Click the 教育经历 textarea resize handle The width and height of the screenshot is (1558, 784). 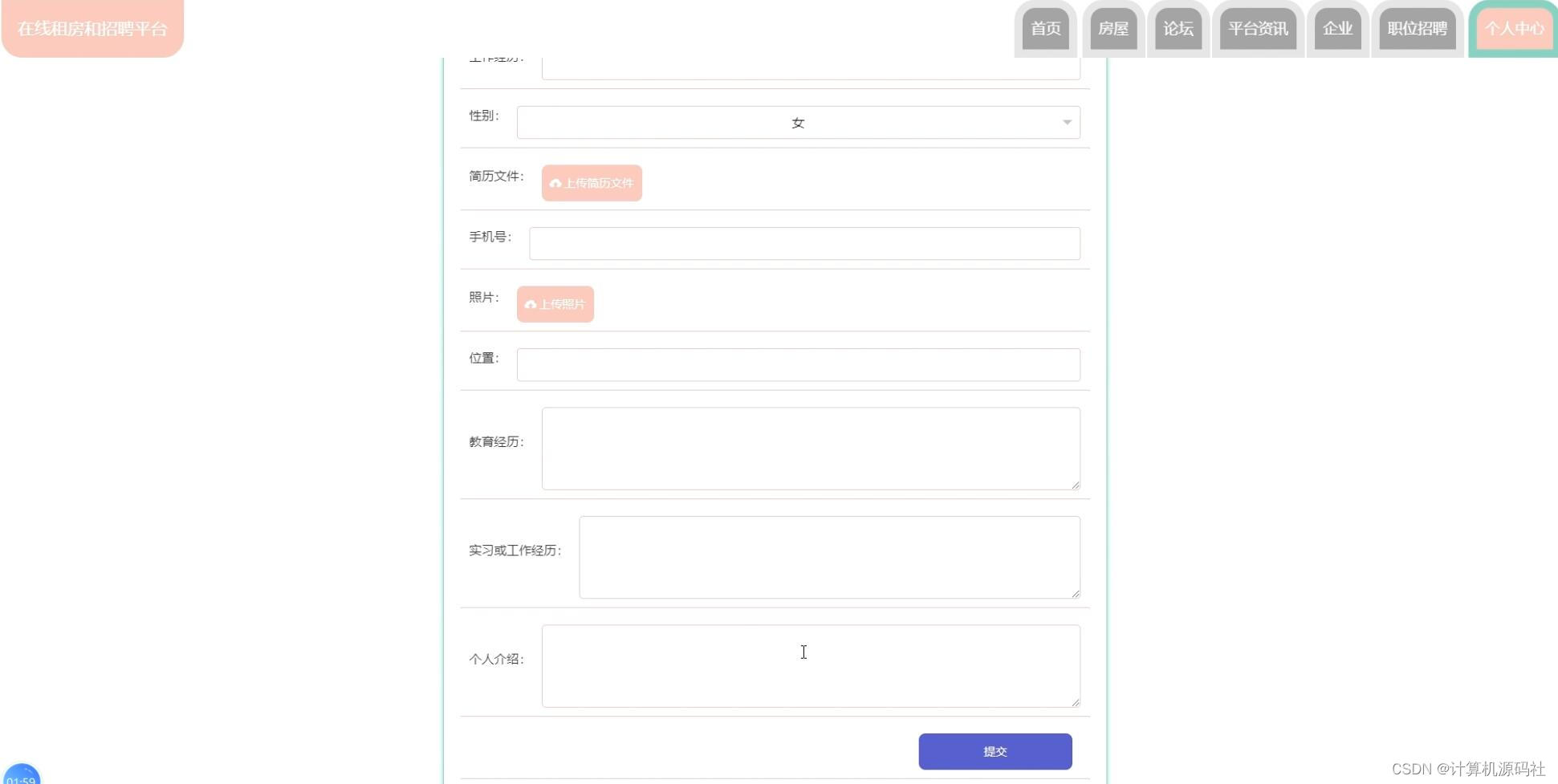[1076, 485]
